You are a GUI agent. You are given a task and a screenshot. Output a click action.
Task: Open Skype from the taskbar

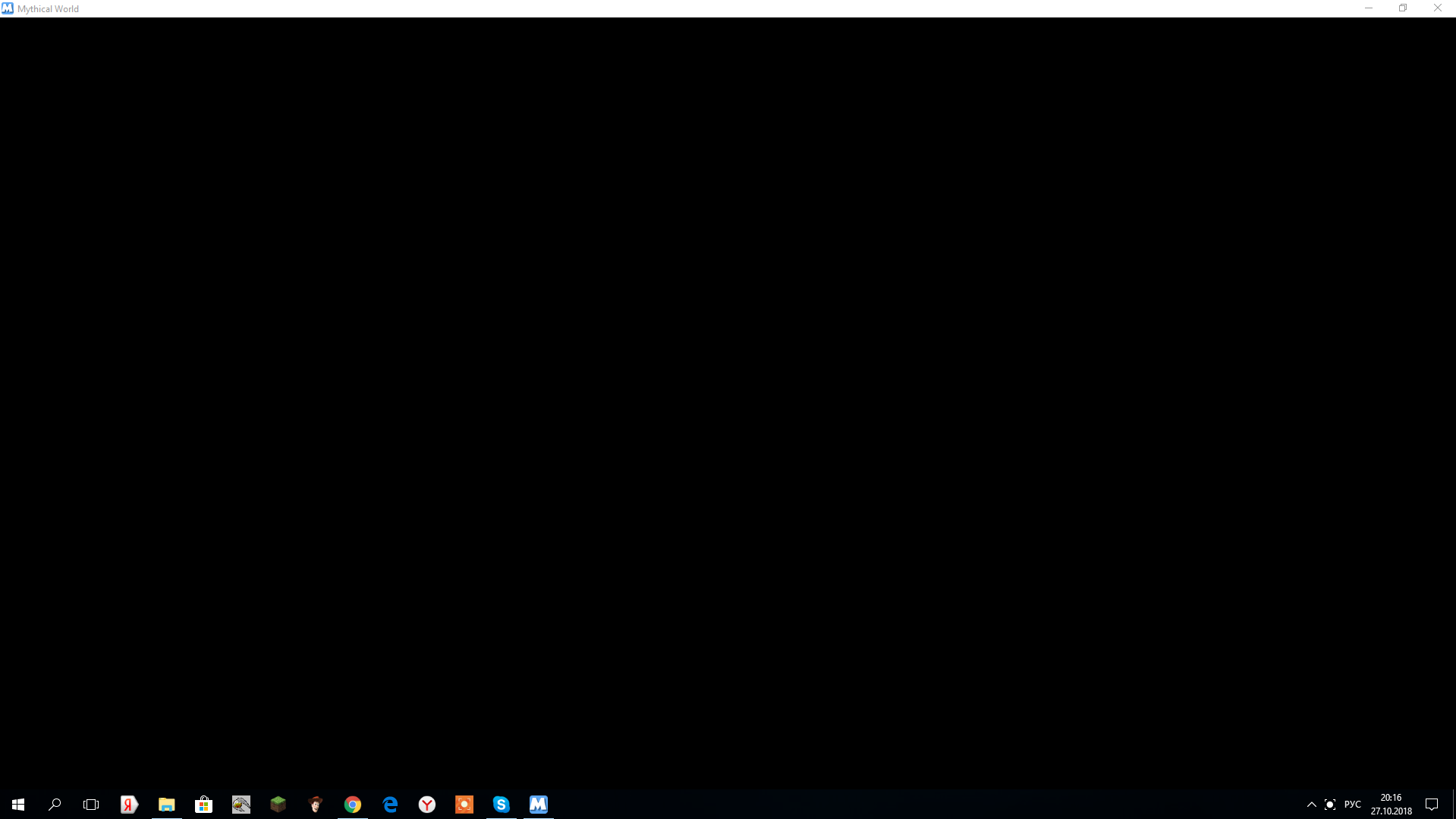coord(501,805)
